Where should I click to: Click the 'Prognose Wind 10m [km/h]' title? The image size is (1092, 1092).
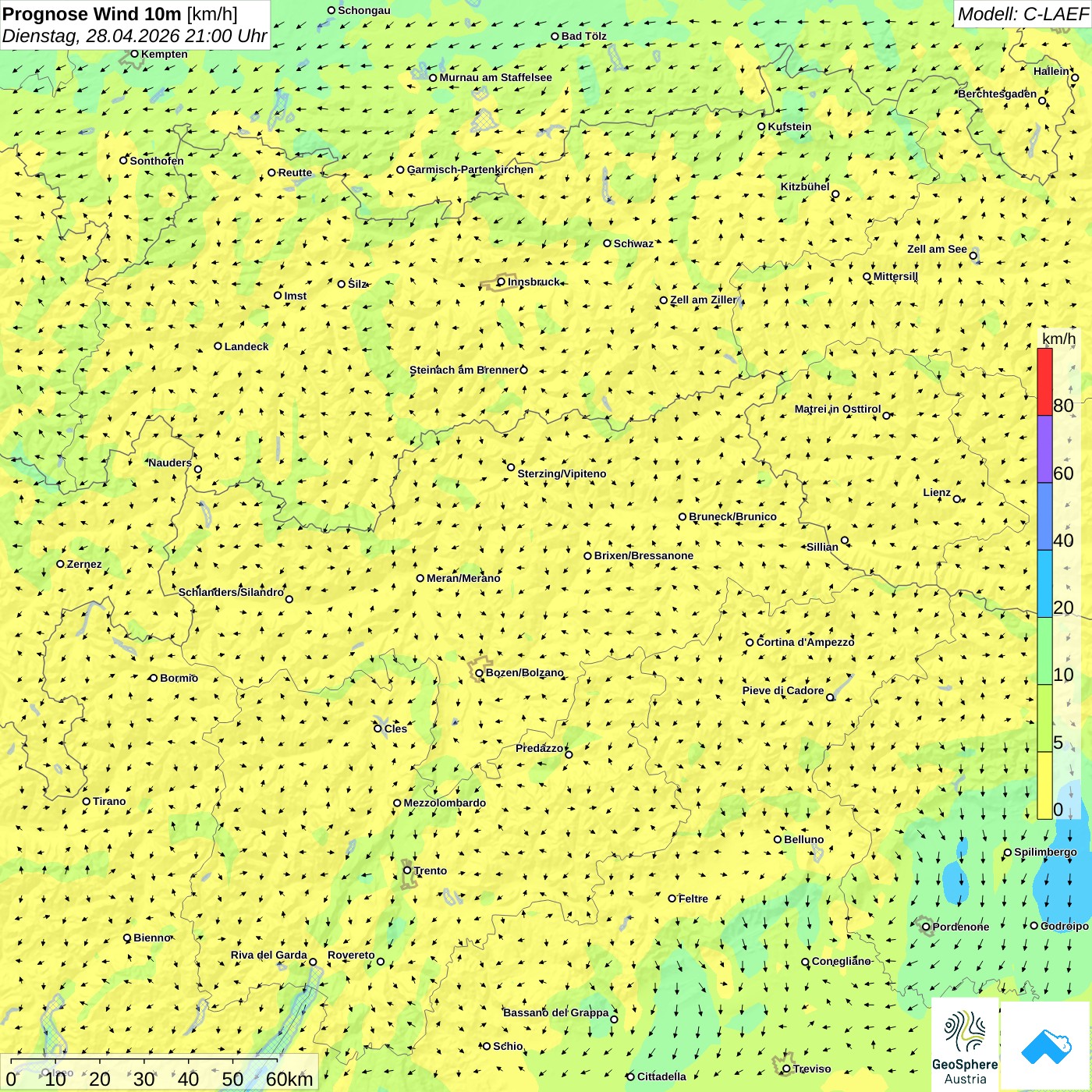pyautogui.click(x=120, y=13)
